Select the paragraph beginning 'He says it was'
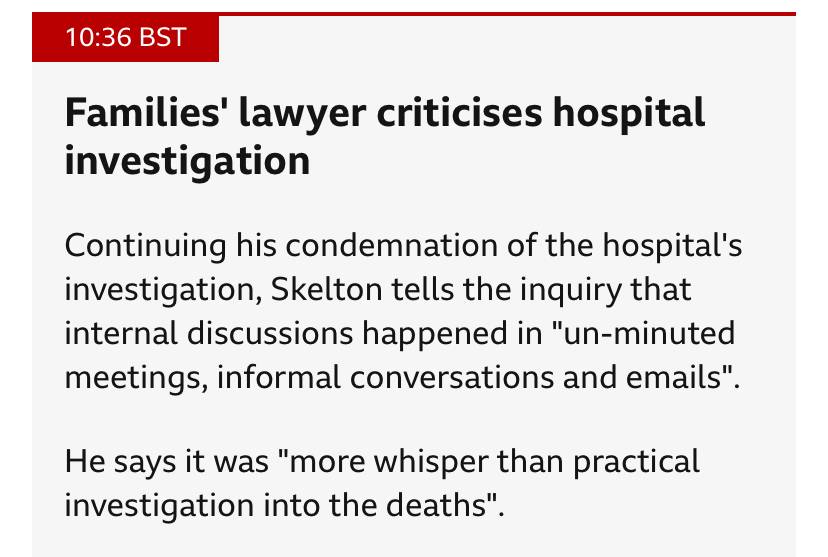 tap(382, 483)
